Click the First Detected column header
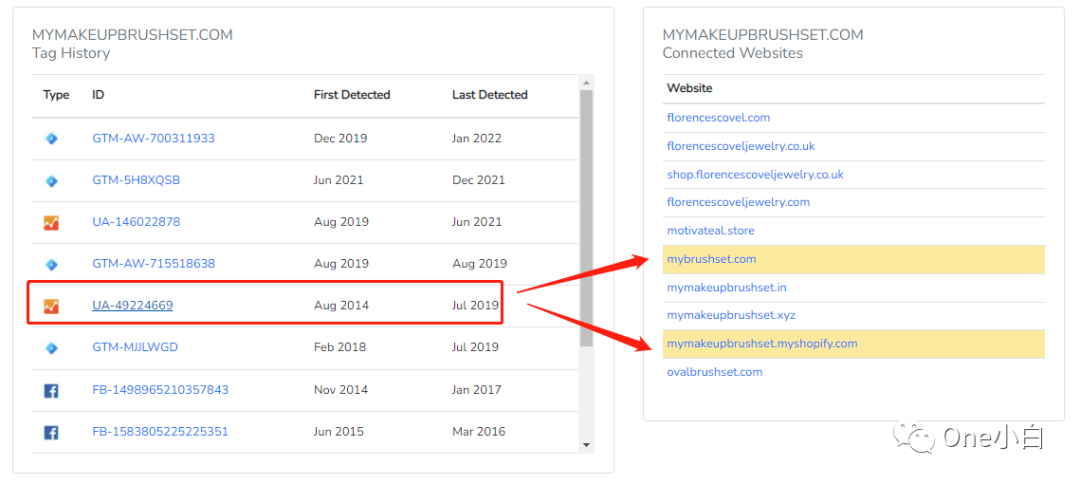Screen dimensions: 1080x484 pos(352,95)
